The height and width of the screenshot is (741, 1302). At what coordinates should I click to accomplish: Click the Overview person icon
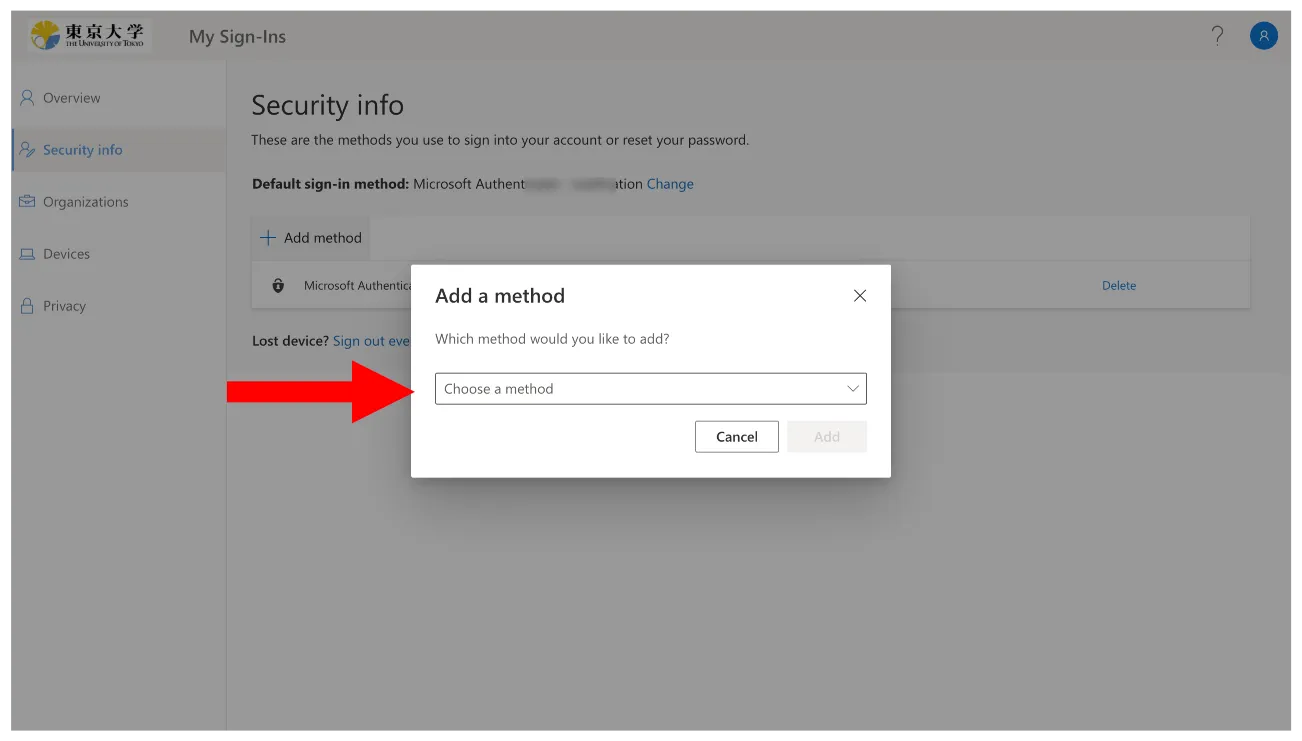click(27, 98)
